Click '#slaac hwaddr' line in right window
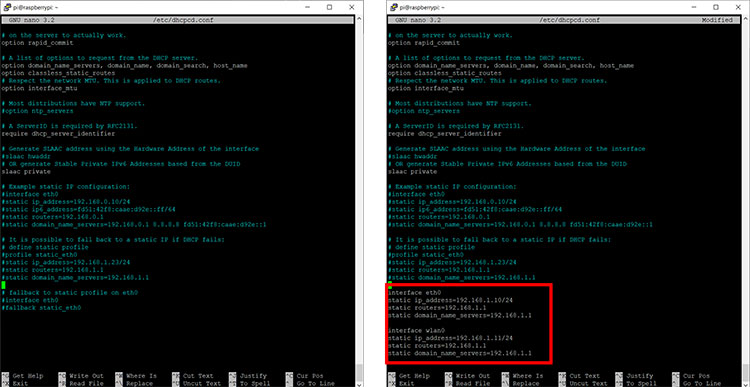This screenshot has width=750, height=387. [x=412, y=156]
